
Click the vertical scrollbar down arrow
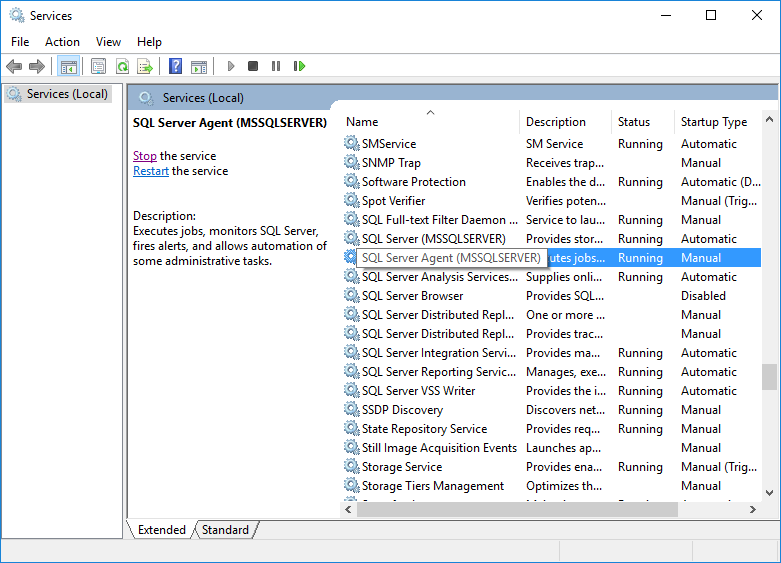point(769,493)
